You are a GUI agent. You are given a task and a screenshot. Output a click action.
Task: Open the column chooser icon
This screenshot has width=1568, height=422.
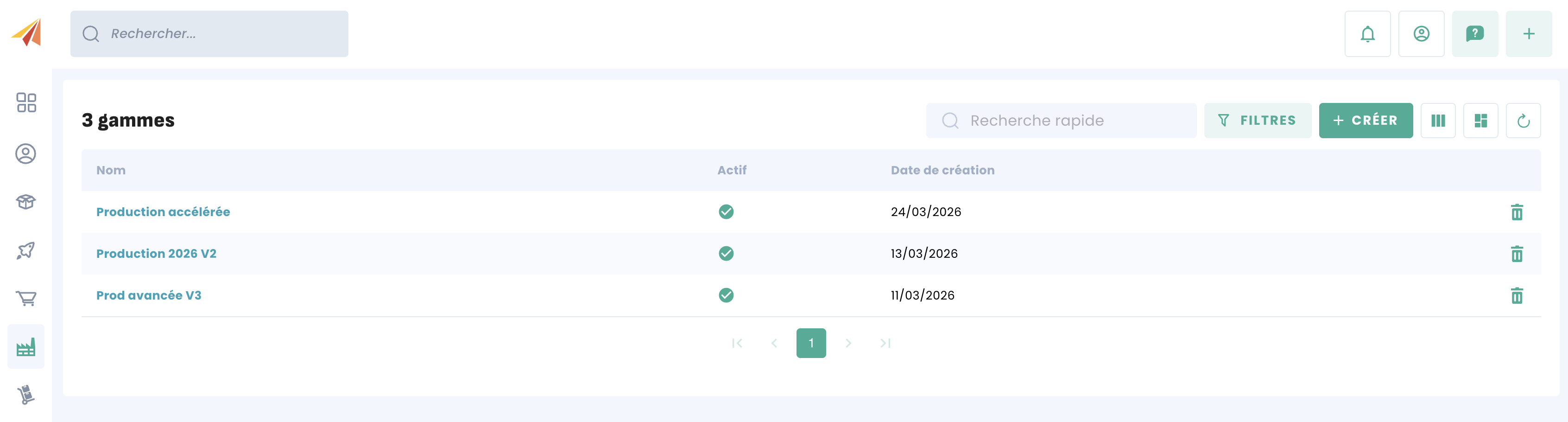click(1438, 121)
